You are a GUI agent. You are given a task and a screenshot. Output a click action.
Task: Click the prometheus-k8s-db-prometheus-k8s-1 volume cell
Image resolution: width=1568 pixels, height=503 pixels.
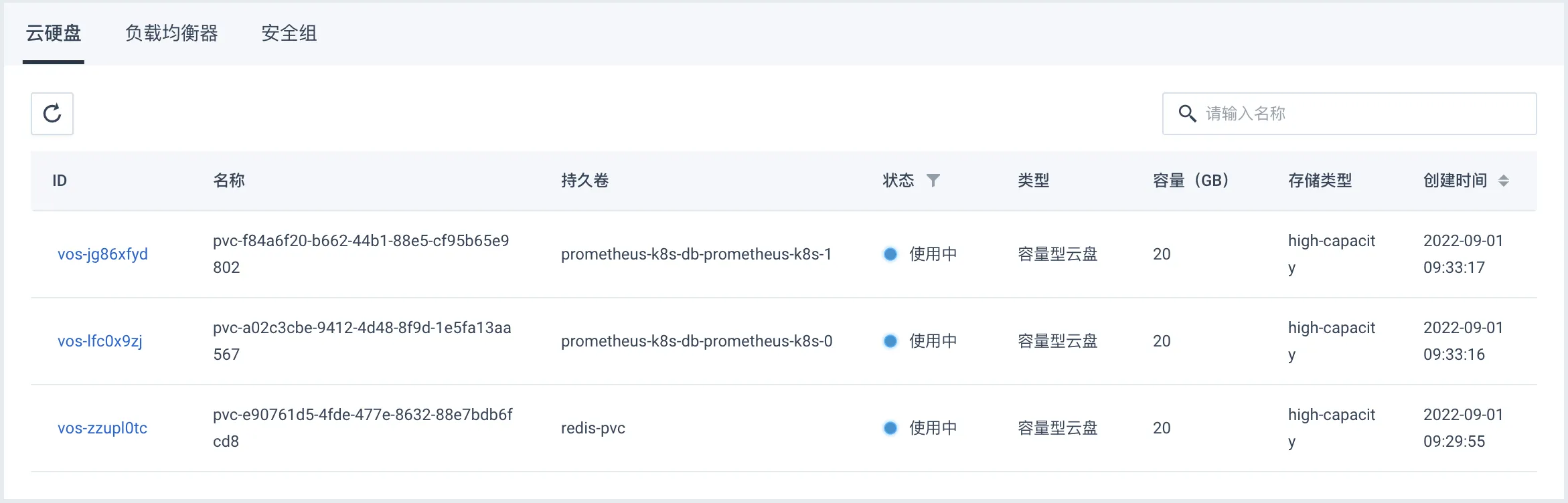[x=696, y=254]
